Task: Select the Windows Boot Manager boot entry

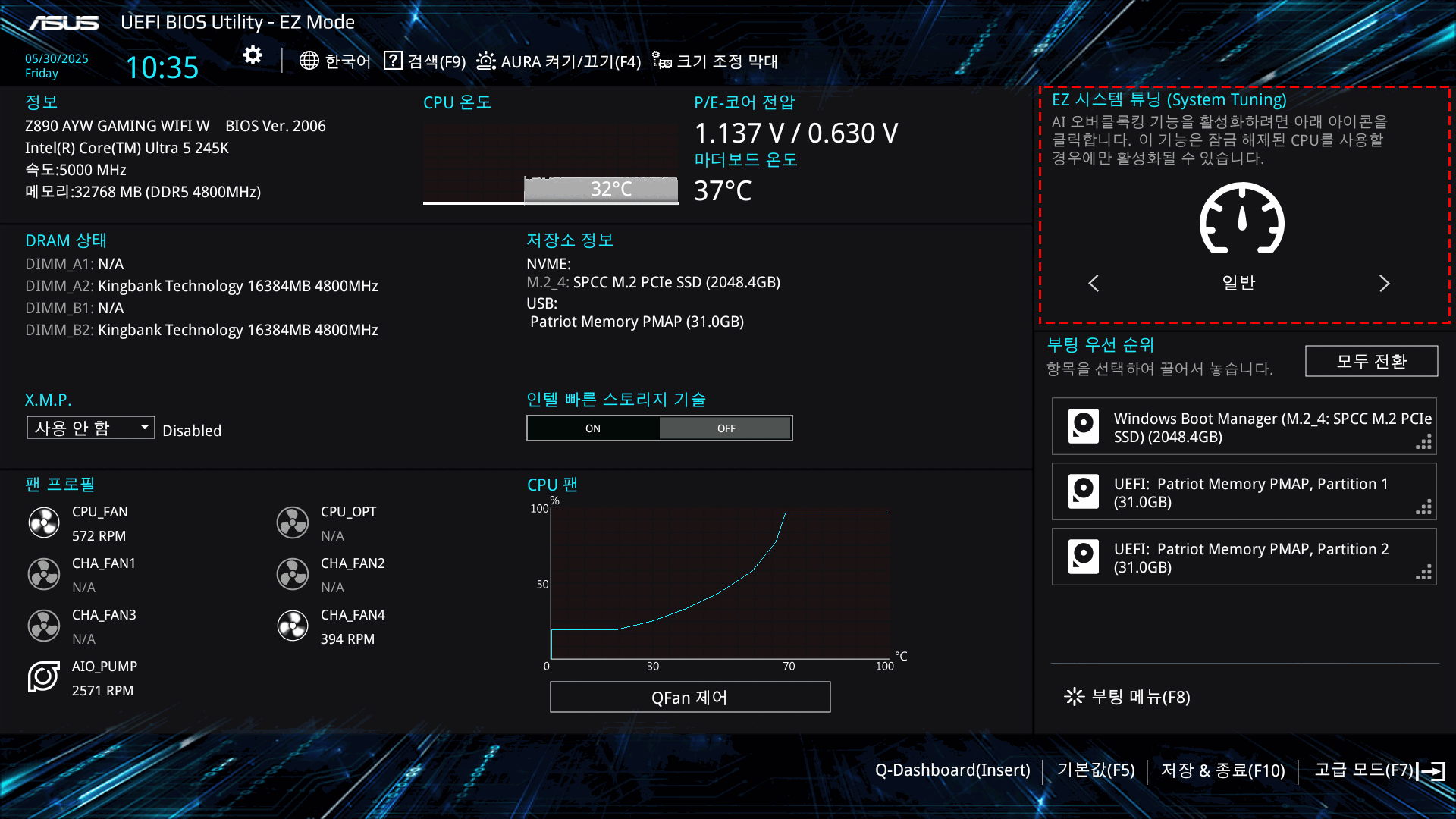Action: pyautogui.click(x=1244, y=427)
